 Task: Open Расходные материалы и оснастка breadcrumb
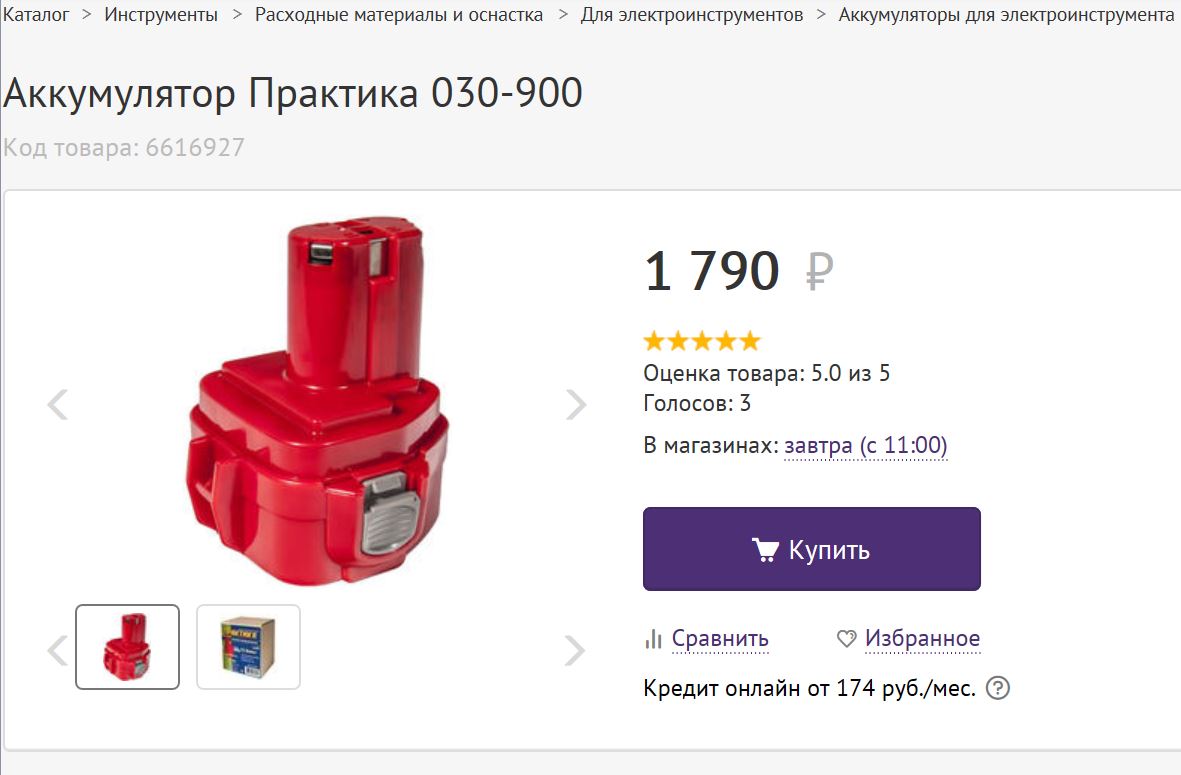pyautogui.click(x=399, y=14)
